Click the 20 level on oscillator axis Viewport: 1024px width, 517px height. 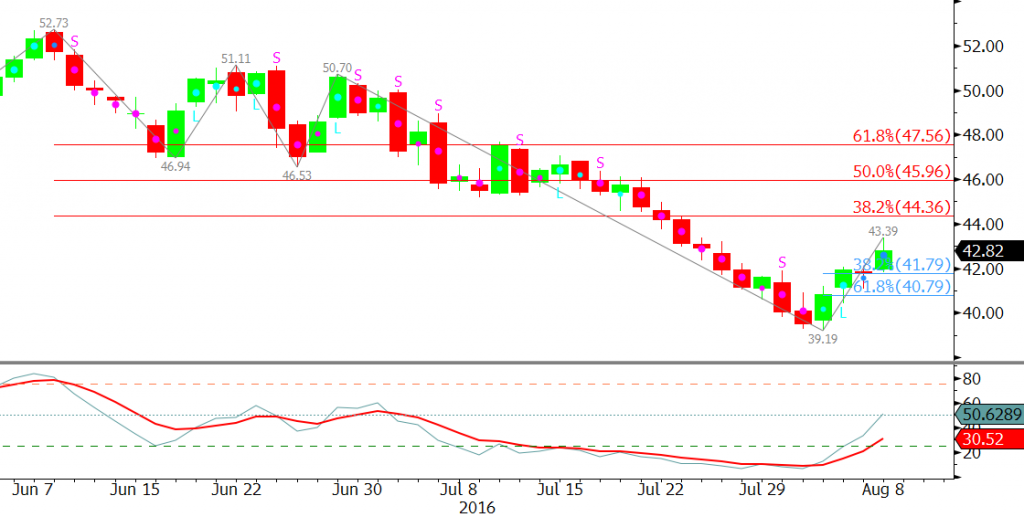(x=973, y=453)
